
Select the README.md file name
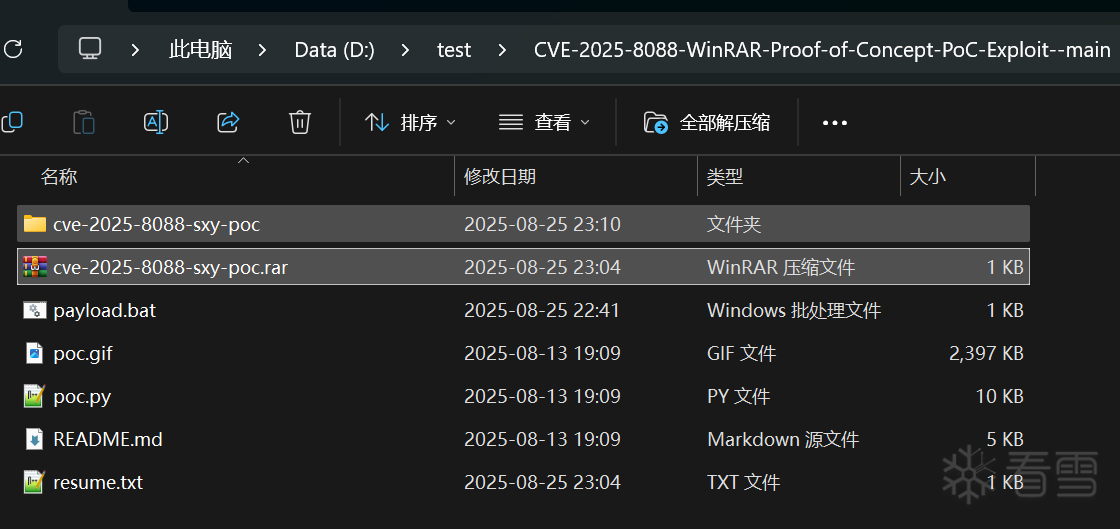108,439
